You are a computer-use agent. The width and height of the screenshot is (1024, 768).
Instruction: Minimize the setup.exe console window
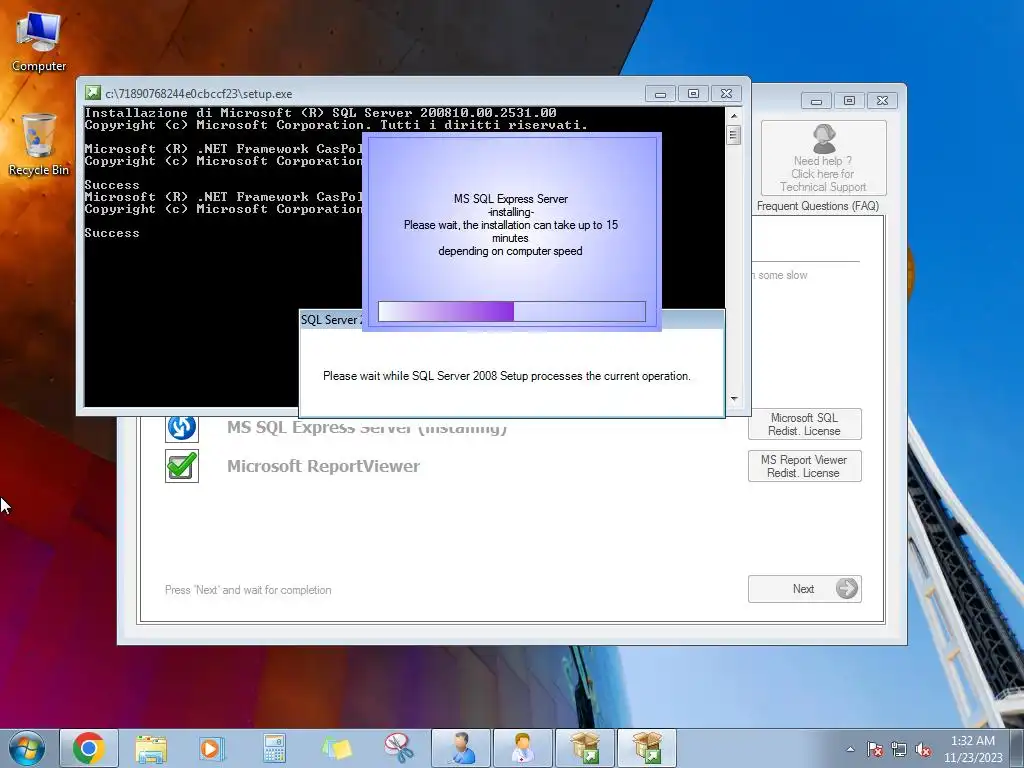[x=660, y=94]
